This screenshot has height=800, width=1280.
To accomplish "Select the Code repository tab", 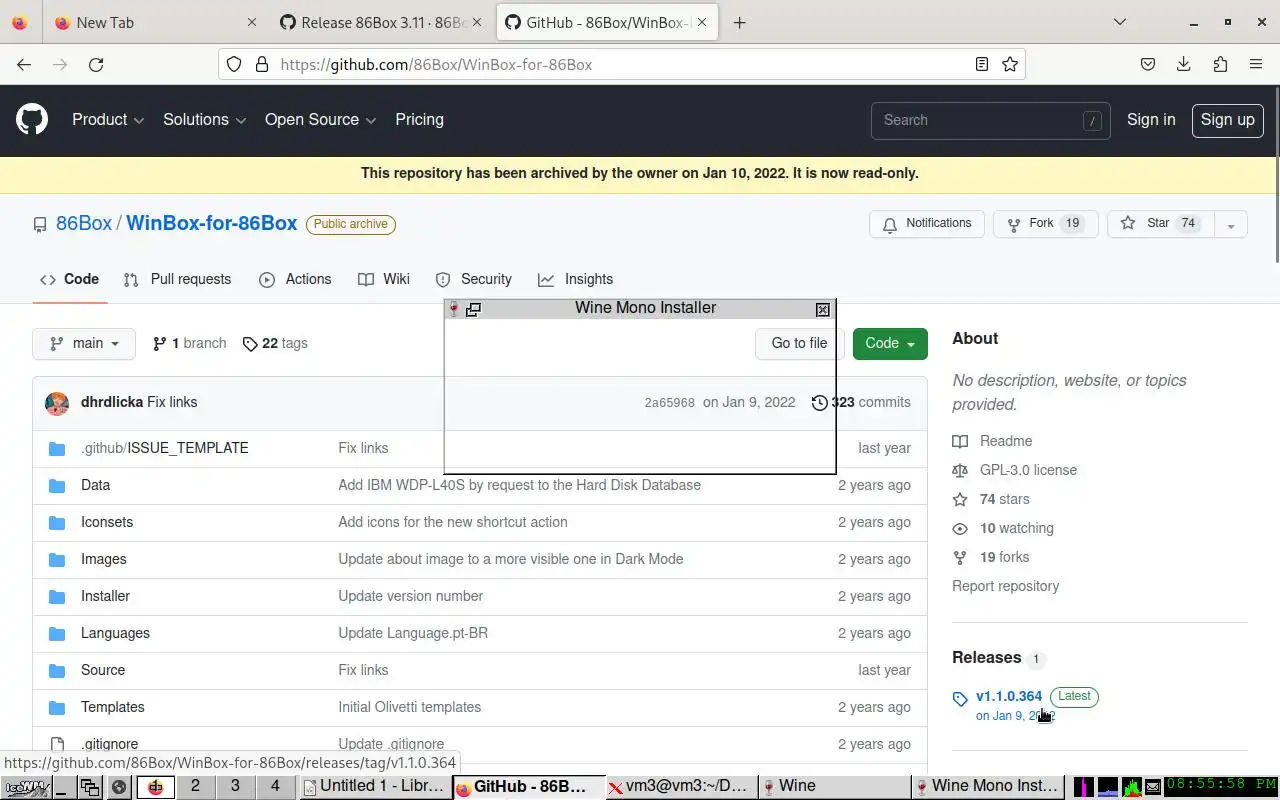I will click(x=69, y=279).
